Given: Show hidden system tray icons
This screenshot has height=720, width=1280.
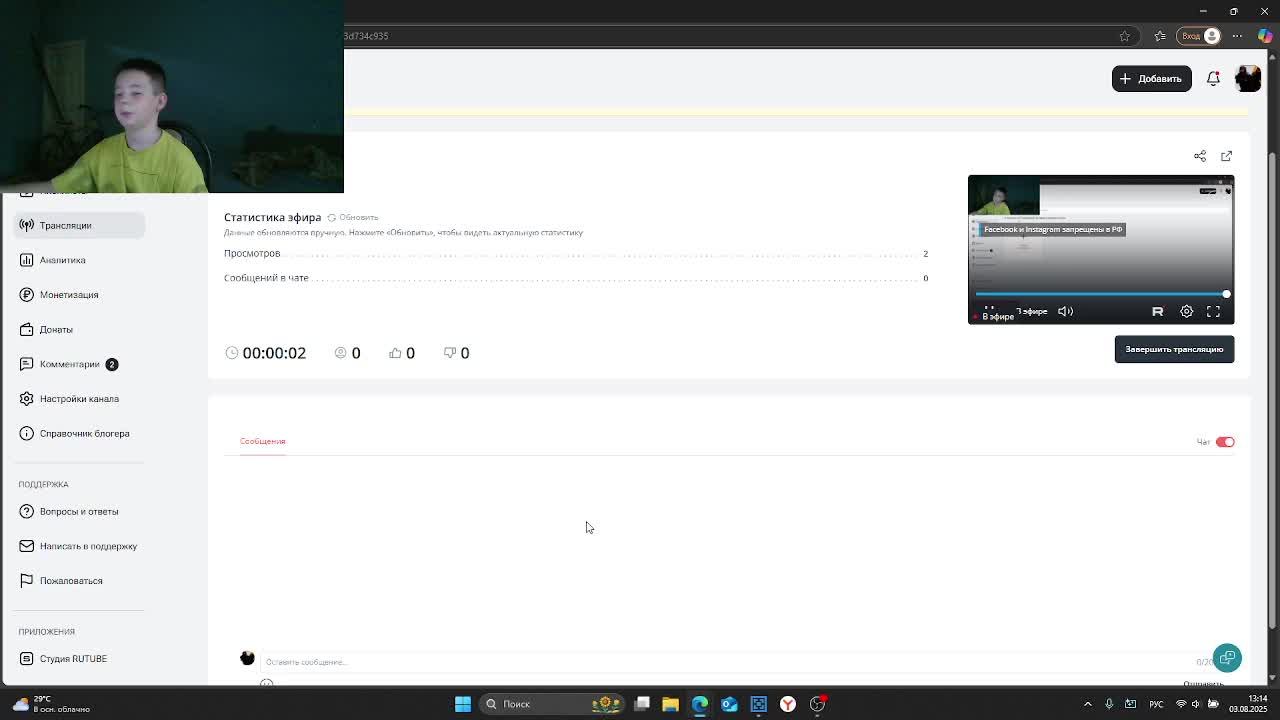Looking at the screenshot, I should click(1088, 704).
